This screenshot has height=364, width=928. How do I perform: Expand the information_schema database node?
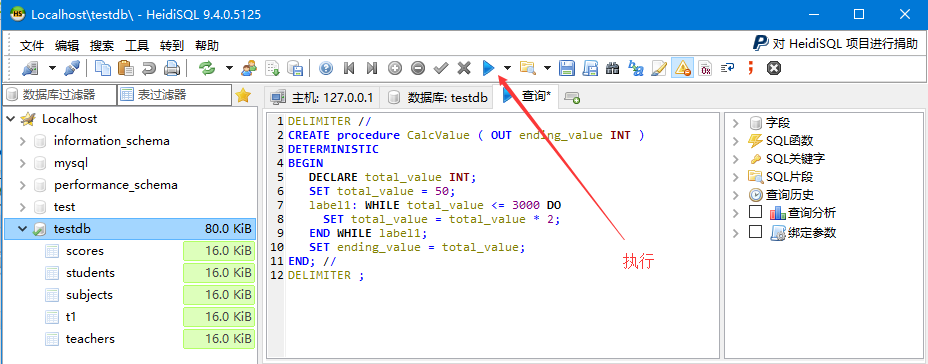point(22,141)
